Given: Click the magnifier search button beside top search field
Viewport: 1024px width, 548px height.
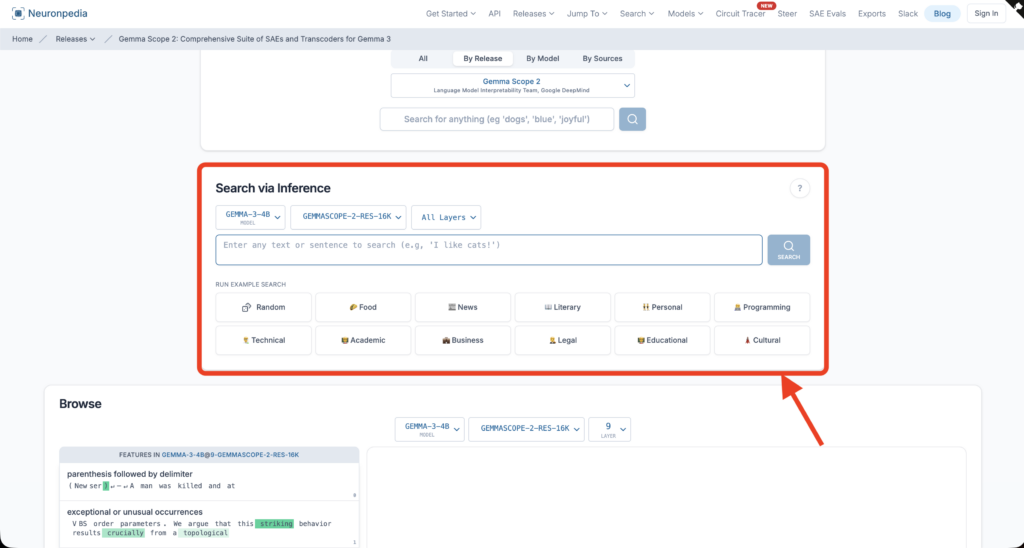Looking at the screenshot, I should point(632,119).
